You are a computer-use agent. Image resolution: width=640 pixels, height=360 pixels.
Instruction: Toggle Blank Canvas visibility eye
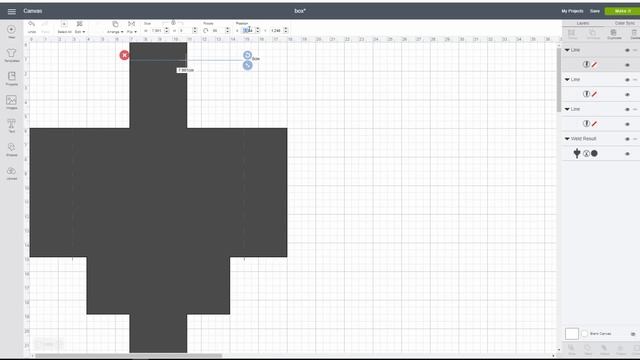click(633, 334)
